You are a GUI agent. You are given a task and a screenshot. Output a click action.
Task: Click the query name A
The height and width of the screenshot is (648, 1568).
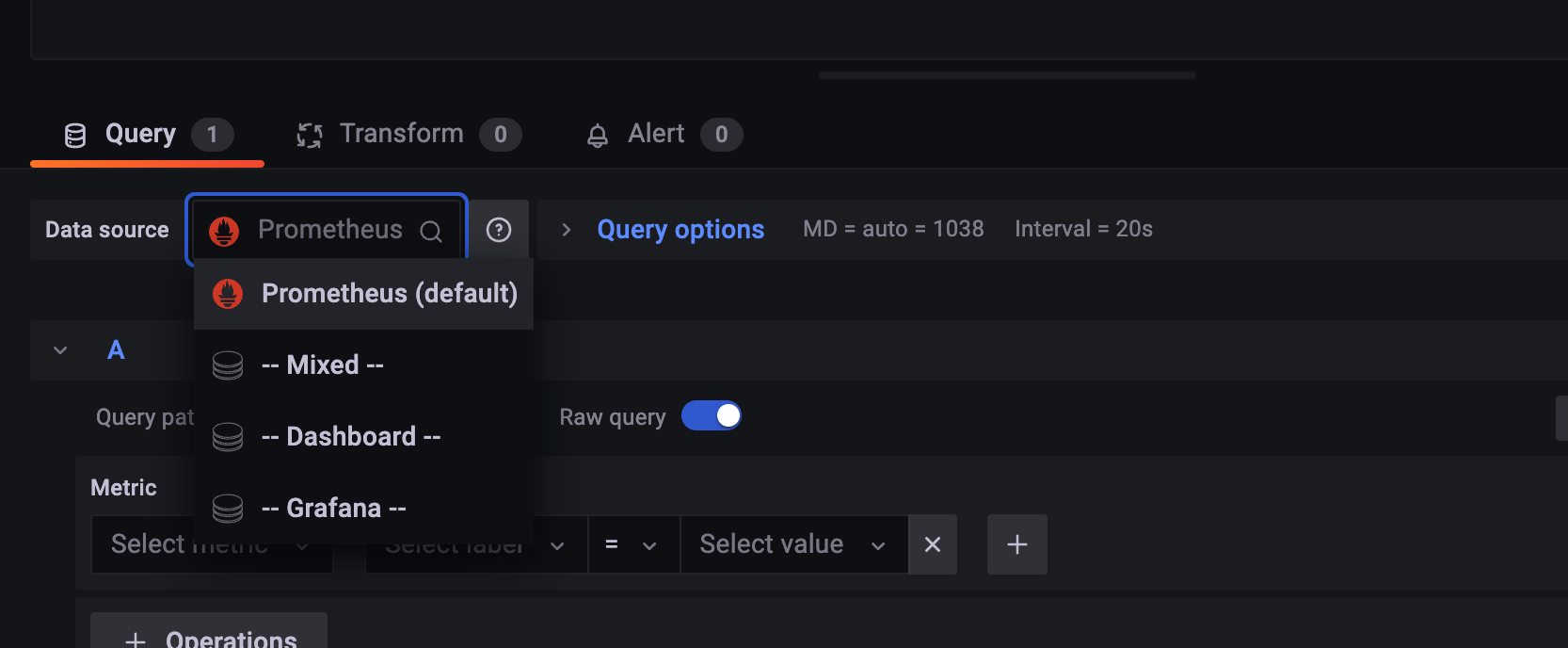(116, 350)
